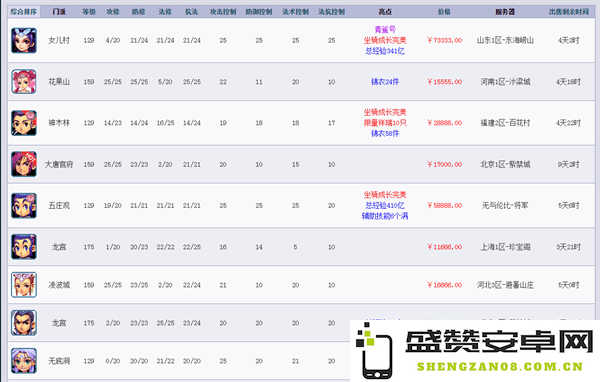Sort listings by 攻修 column
The height and width of the screenshot is (382, 600).
point(113,12)
